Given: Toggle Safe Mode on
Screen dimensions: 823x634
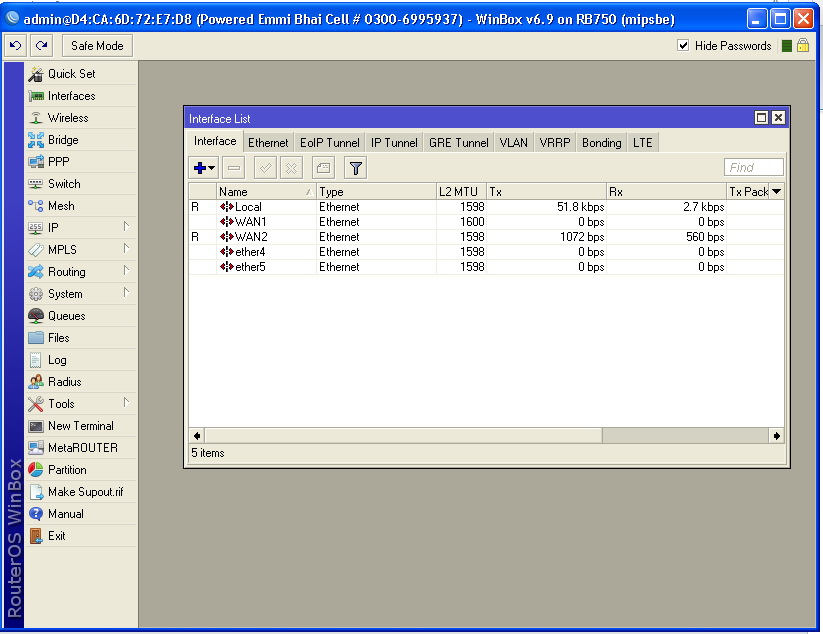Looking at the screenshot, I should pos(96,45).
